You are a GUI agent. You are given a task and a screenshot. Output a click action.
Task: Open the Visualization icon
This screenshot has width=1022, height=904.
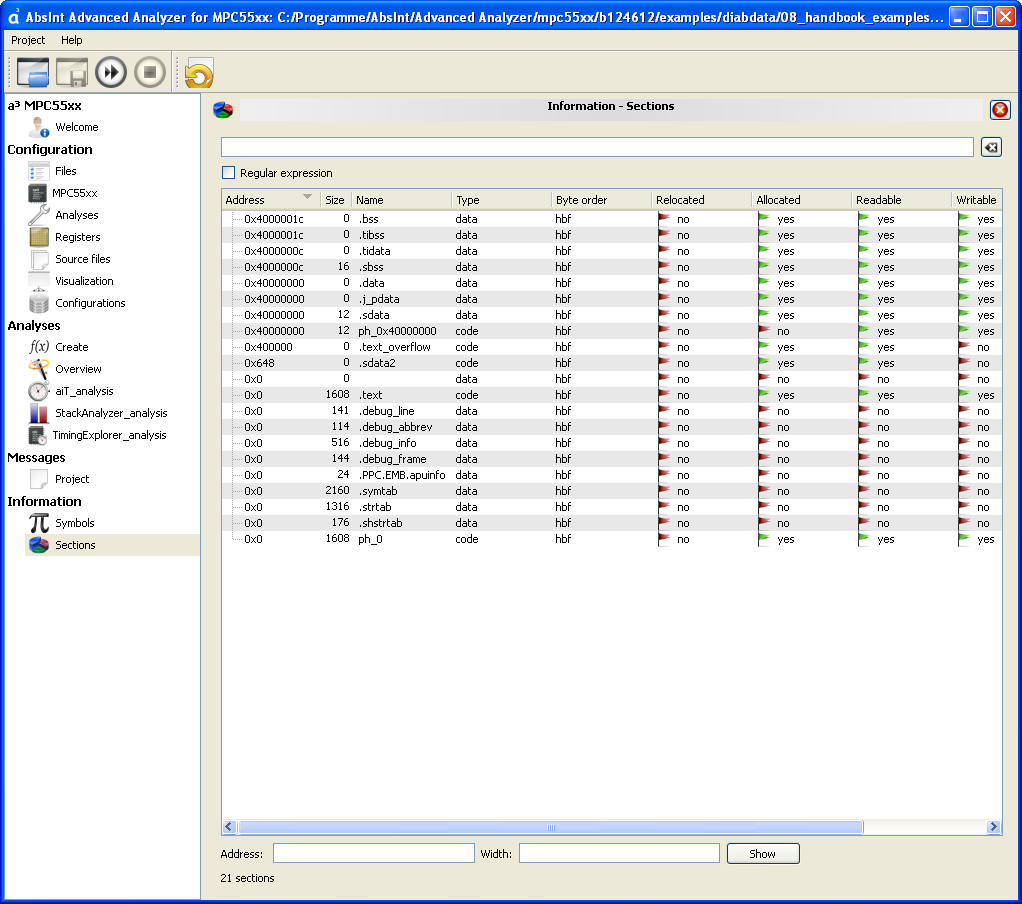(39, 281)
